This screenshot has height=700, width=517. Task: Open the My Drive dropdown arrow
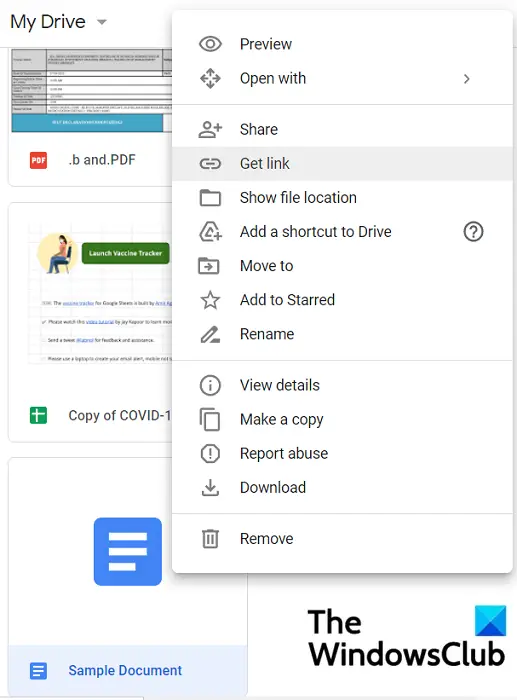click(x=102, y=21)
